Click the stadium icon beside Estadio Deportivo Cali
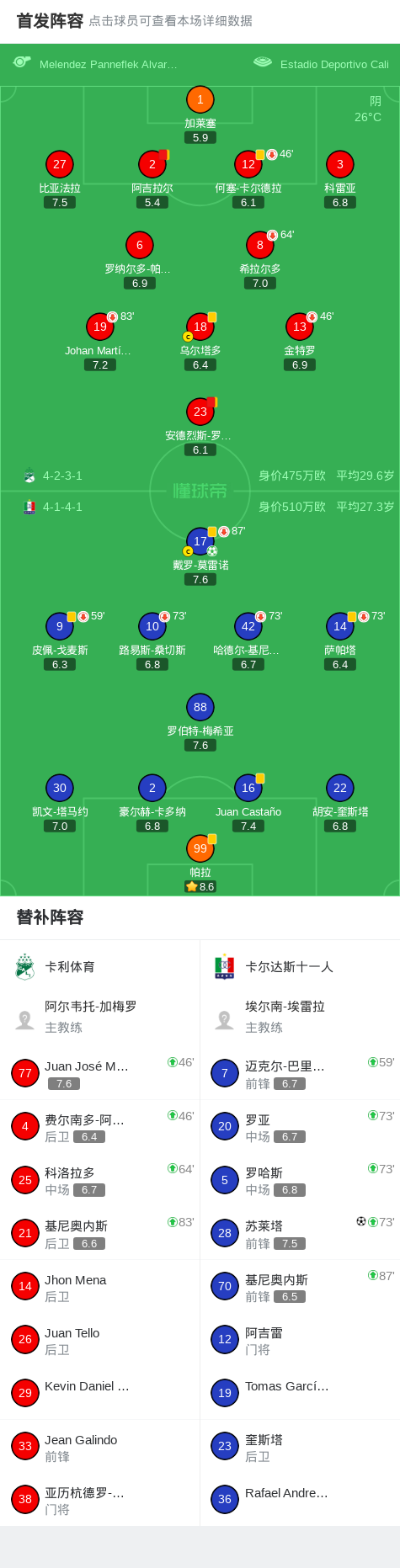 pos(263,62)
